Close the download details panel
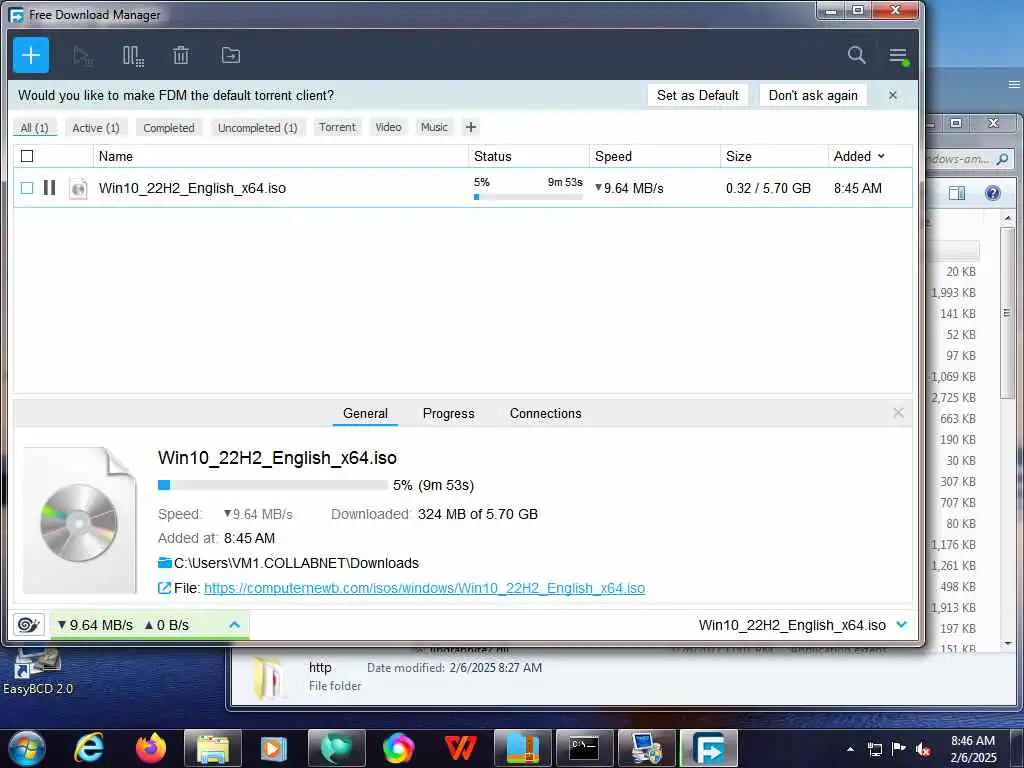 tap(899, 413)
